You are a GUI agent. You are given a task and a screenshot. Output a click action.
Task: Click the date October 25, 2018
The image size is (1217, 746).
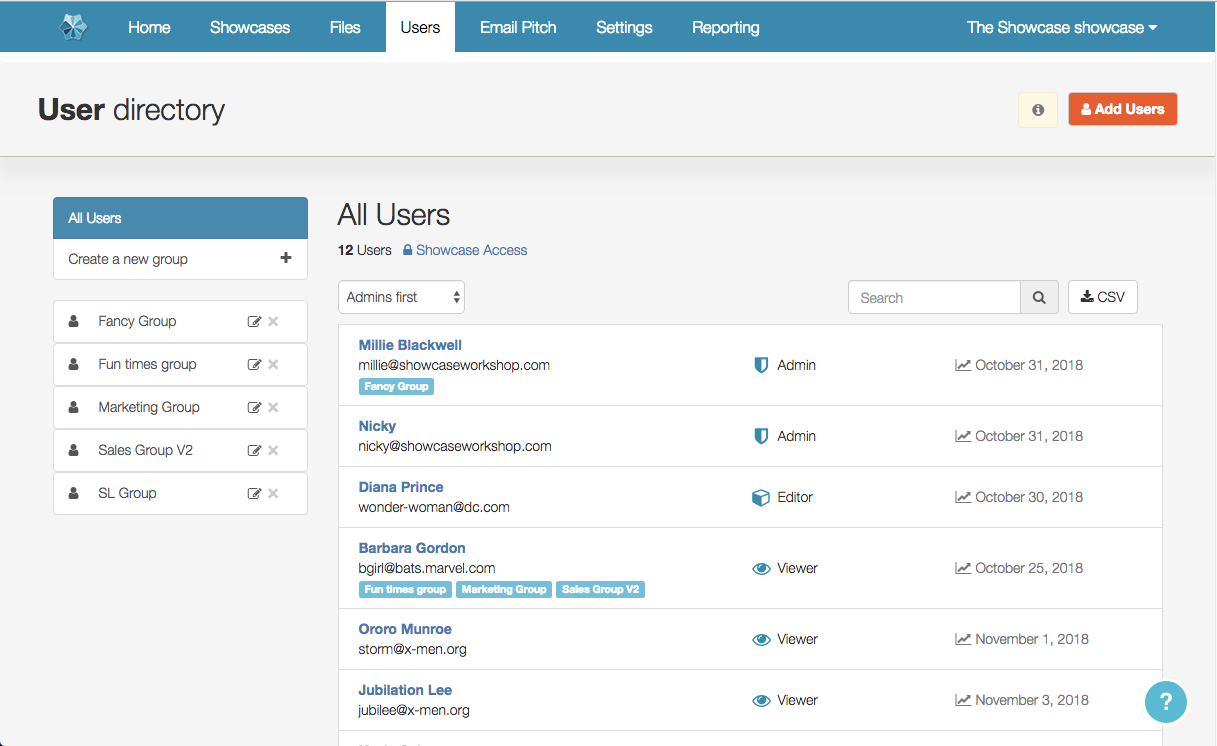[x=1029, y=568]
